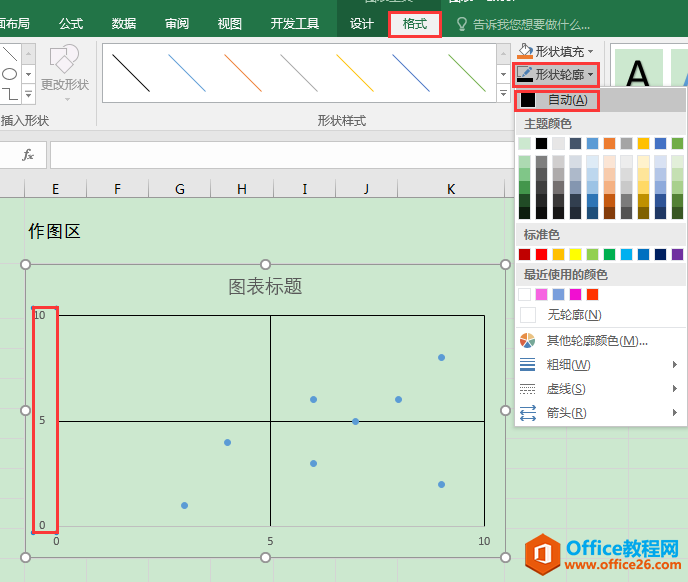Screen dimensions: 688x582
Task: Expand the 箭头(R) arrows submenu
Action: point(601,413)
